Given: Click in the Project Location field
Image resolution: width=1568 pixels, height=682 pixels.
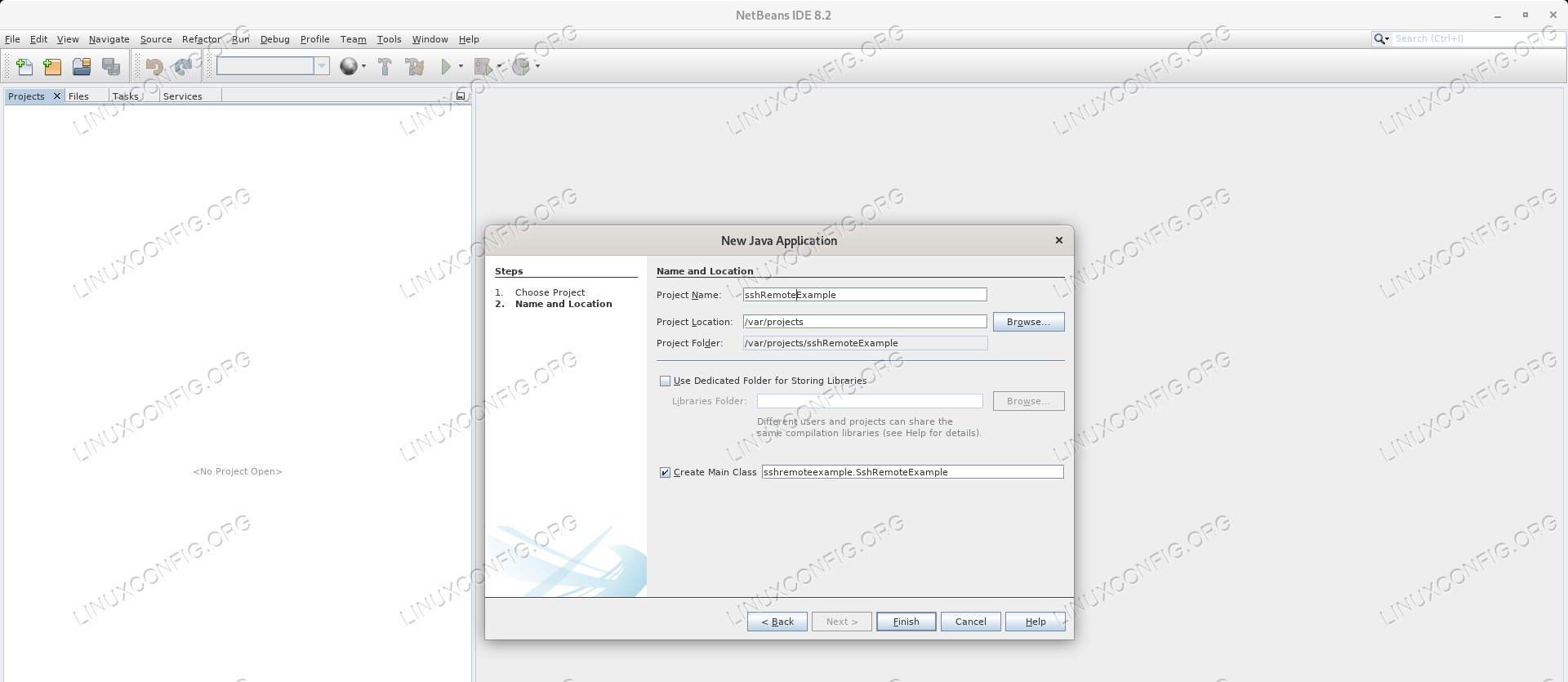Looking at the screenshot, I should point(865,322).
